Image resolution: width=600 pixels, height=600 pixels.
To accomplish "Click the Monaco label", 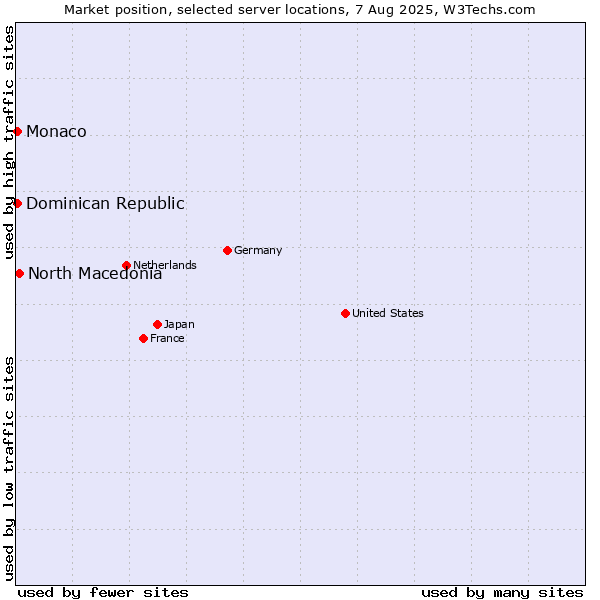I will 56,132.
